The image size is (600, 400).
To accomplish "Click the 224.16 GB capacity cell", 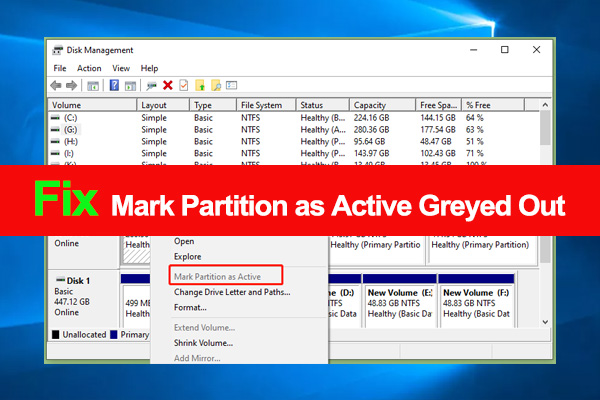I will point(371,118).
